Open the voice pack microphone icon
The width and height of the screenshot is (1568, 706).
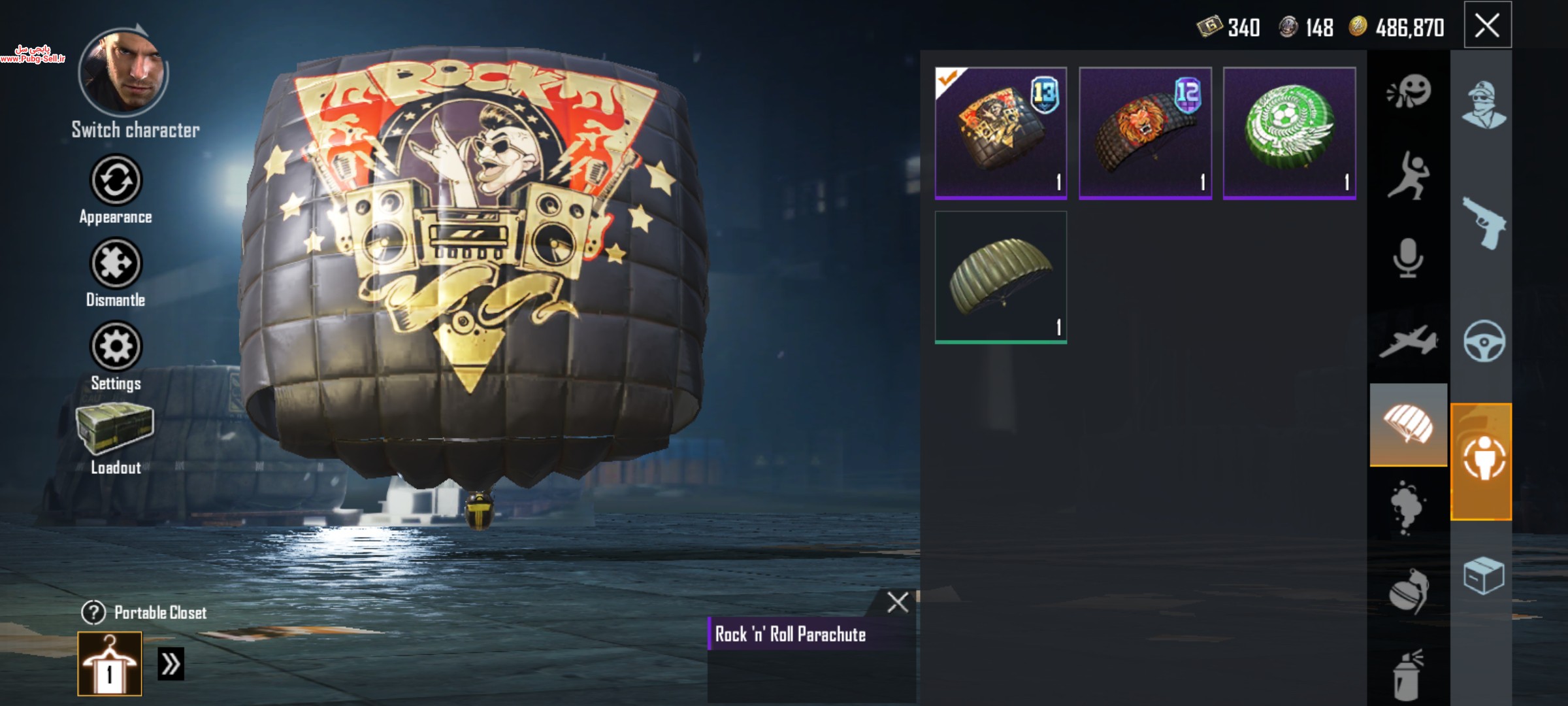[x=1408, y=258]
